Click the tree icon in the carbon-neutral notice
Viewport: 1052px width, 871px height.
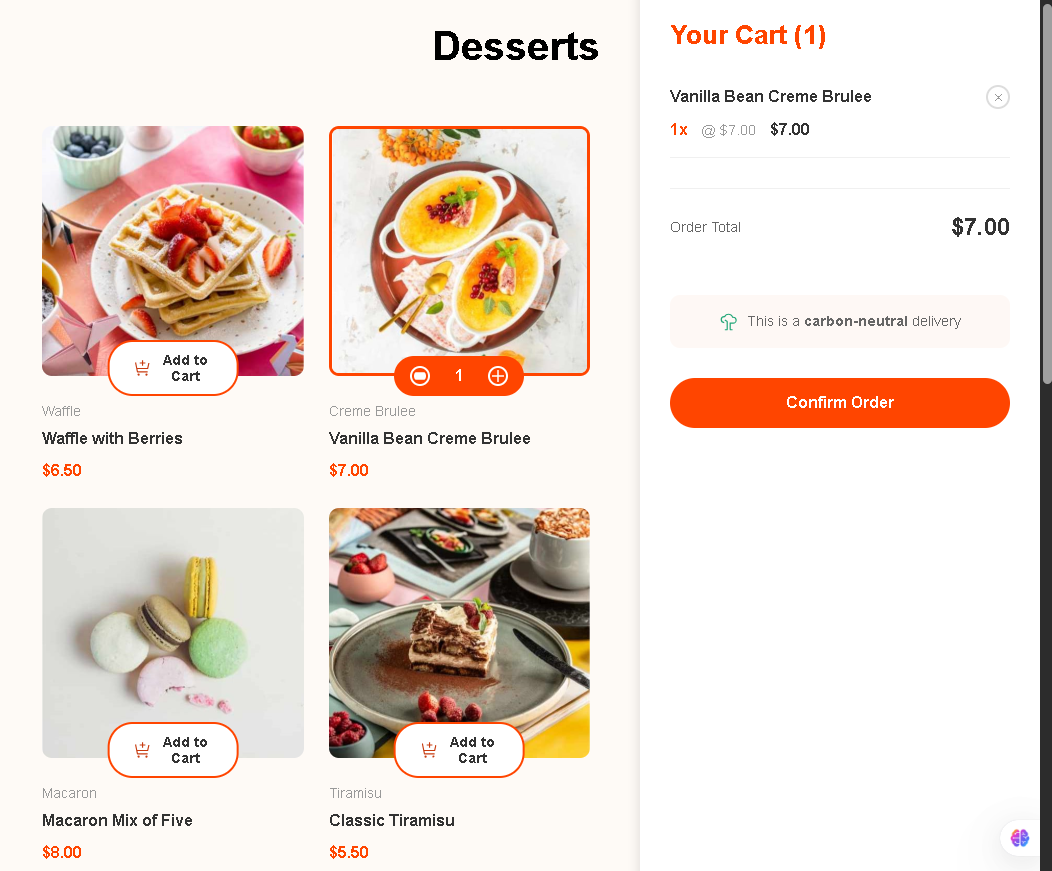(x=729, y=321)
